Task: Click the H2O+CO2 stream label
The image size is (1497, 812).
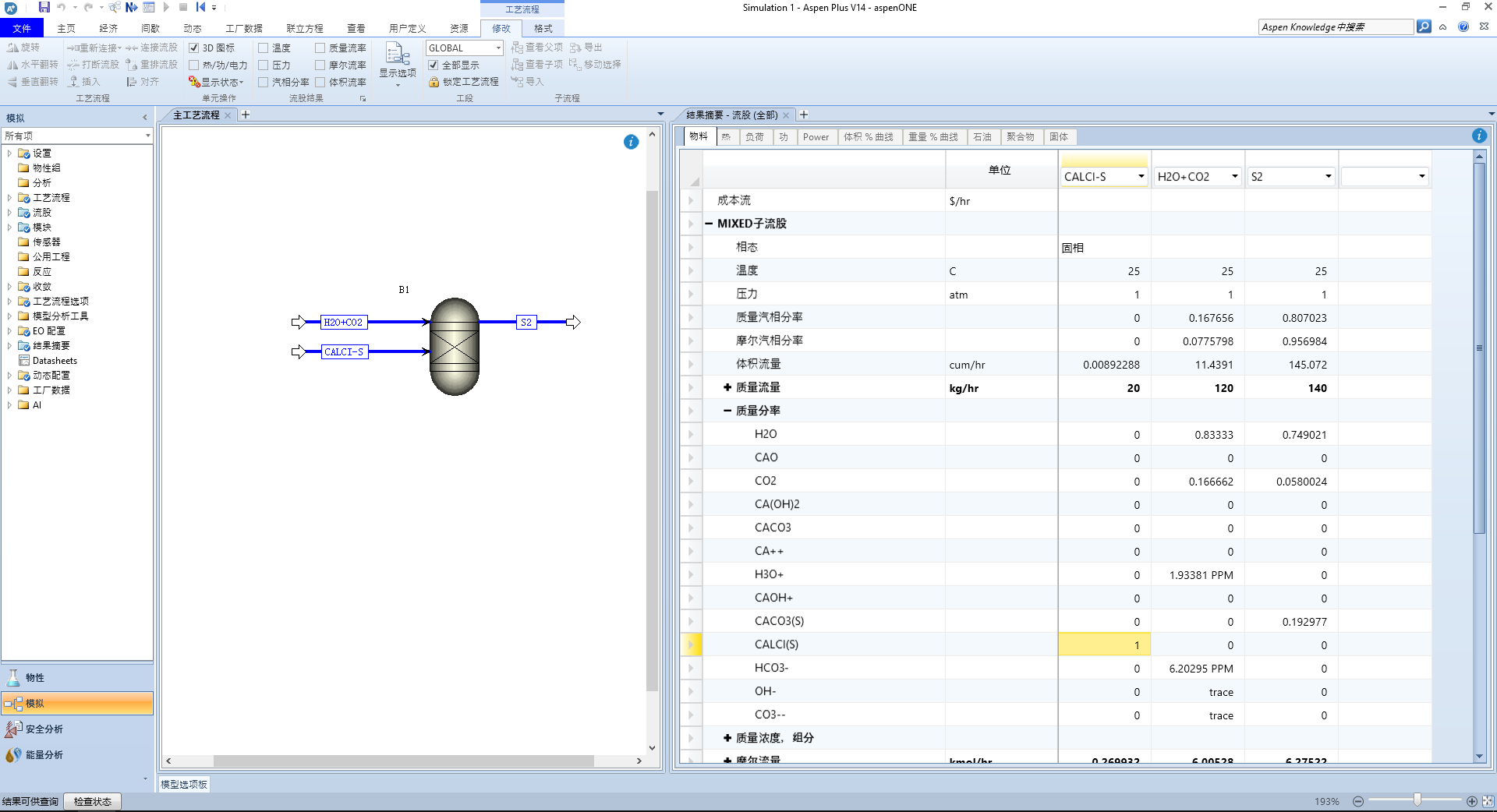Action: tap(343, 323)
